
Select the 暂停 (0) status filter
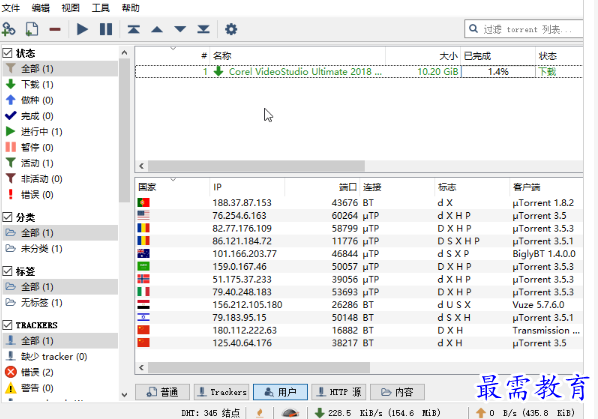[60, 147]
